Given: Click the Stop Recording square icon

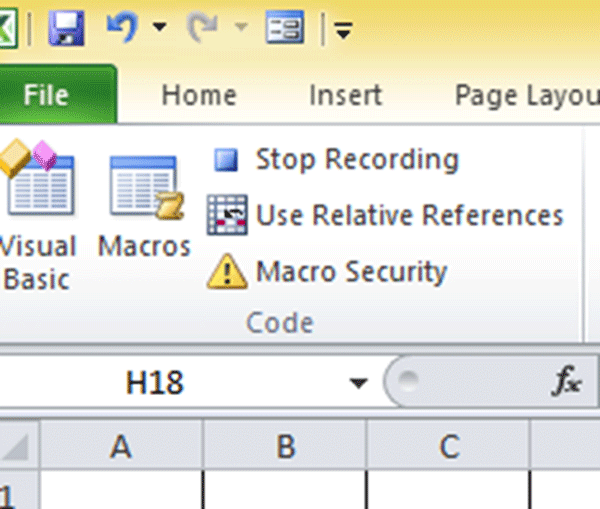Looking at the screenshot, I should tap(226, 160).
